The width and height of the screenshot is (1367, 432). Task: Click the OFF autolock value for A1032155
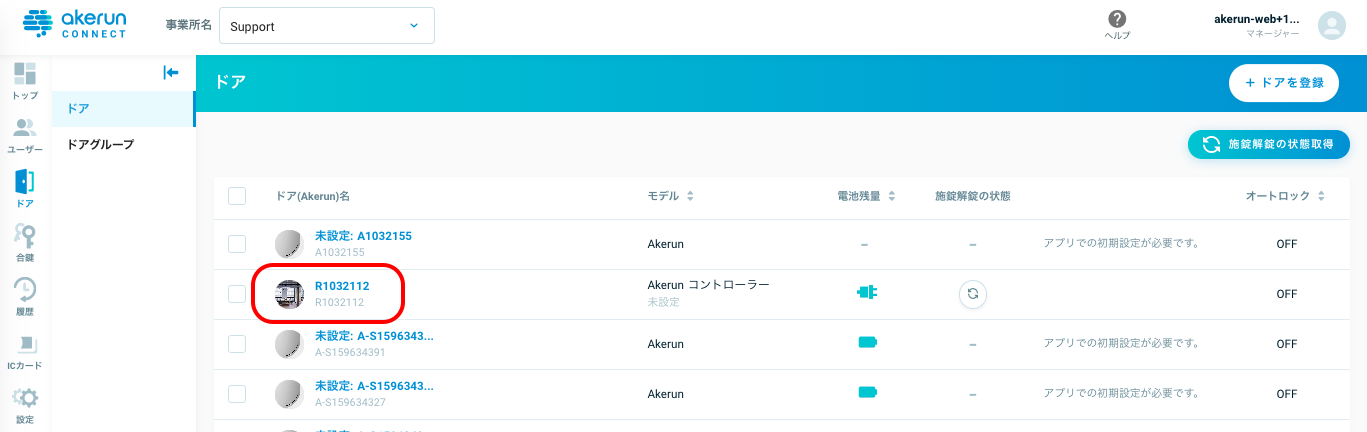point(1286,244)
